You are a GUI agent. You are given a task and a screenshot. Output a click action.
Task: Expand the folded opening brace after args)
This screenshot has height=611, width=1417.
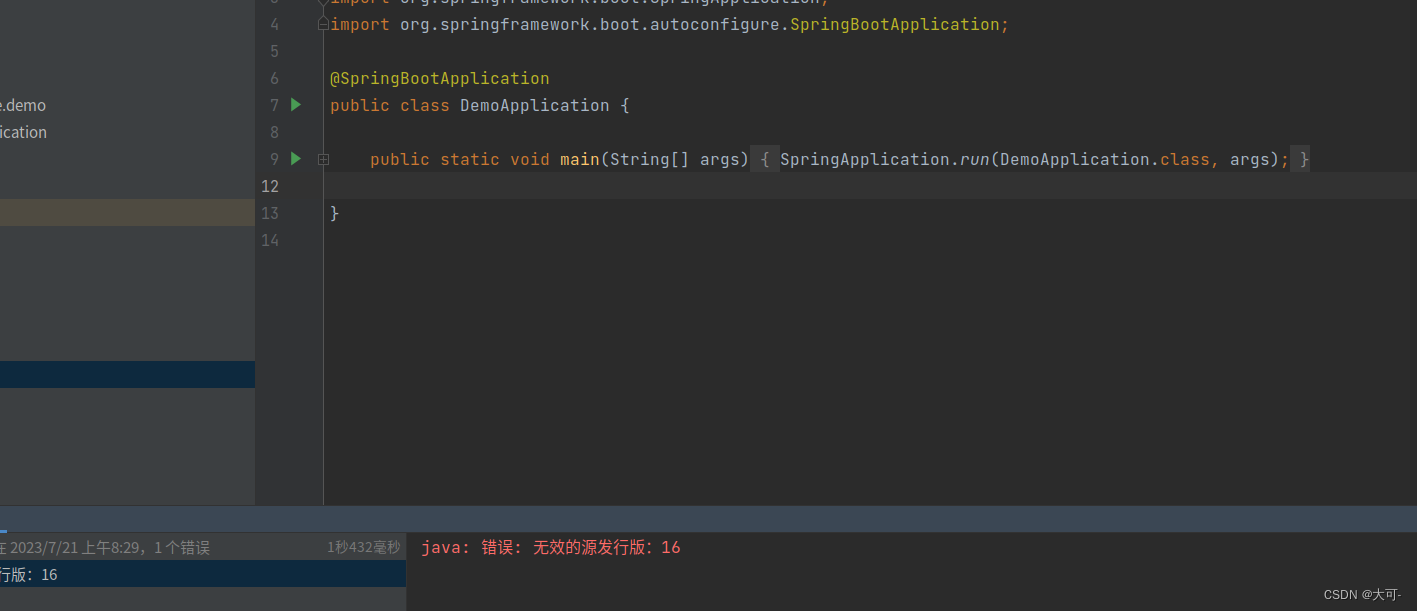765,159
